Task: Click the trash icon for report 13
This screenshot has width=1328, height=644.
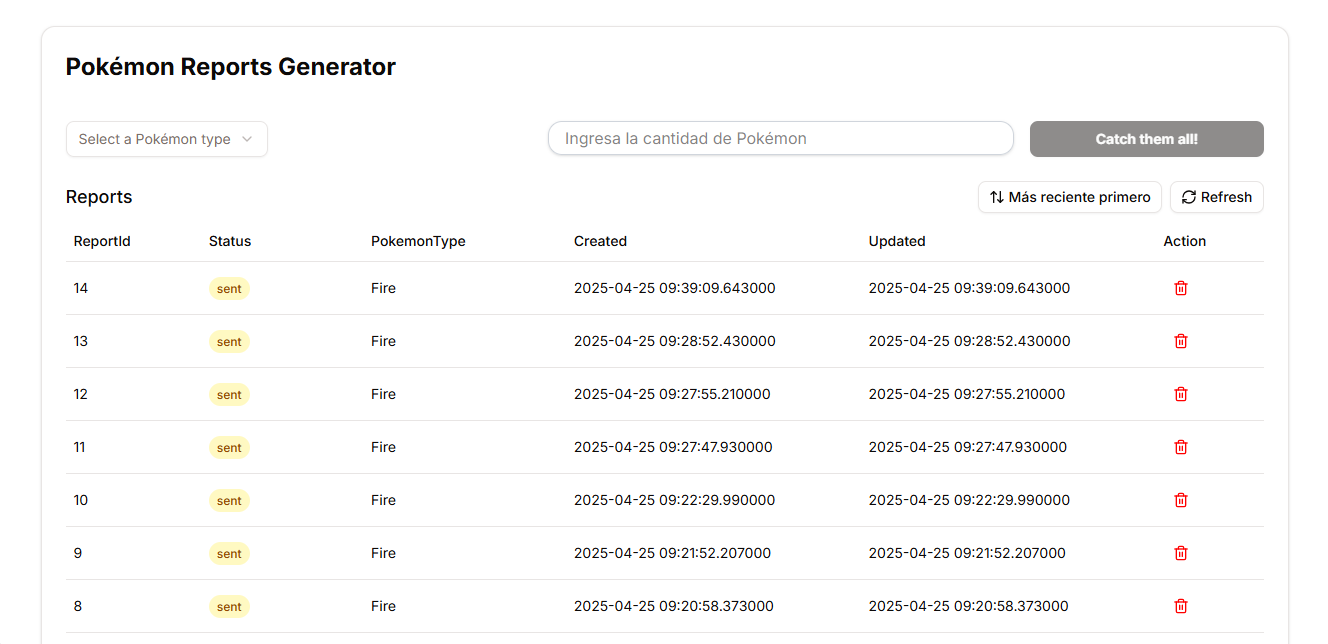Action: click(1180, 341)
